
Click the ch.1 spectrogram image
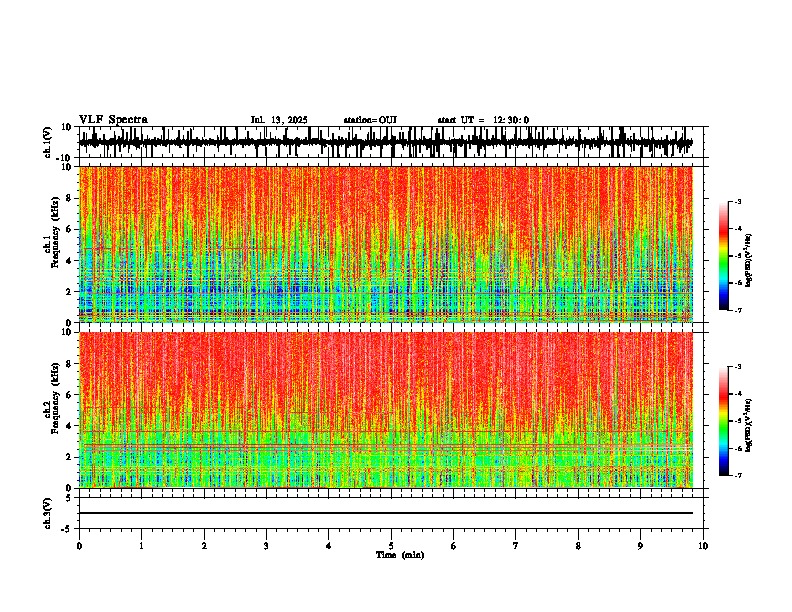(x=386, y=244)
